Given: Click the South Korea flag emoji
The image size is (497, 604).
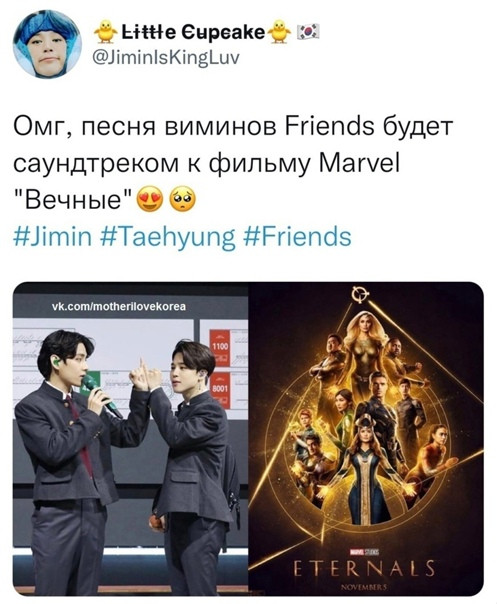Looking at the screenshot, I should tap(309, 32).
